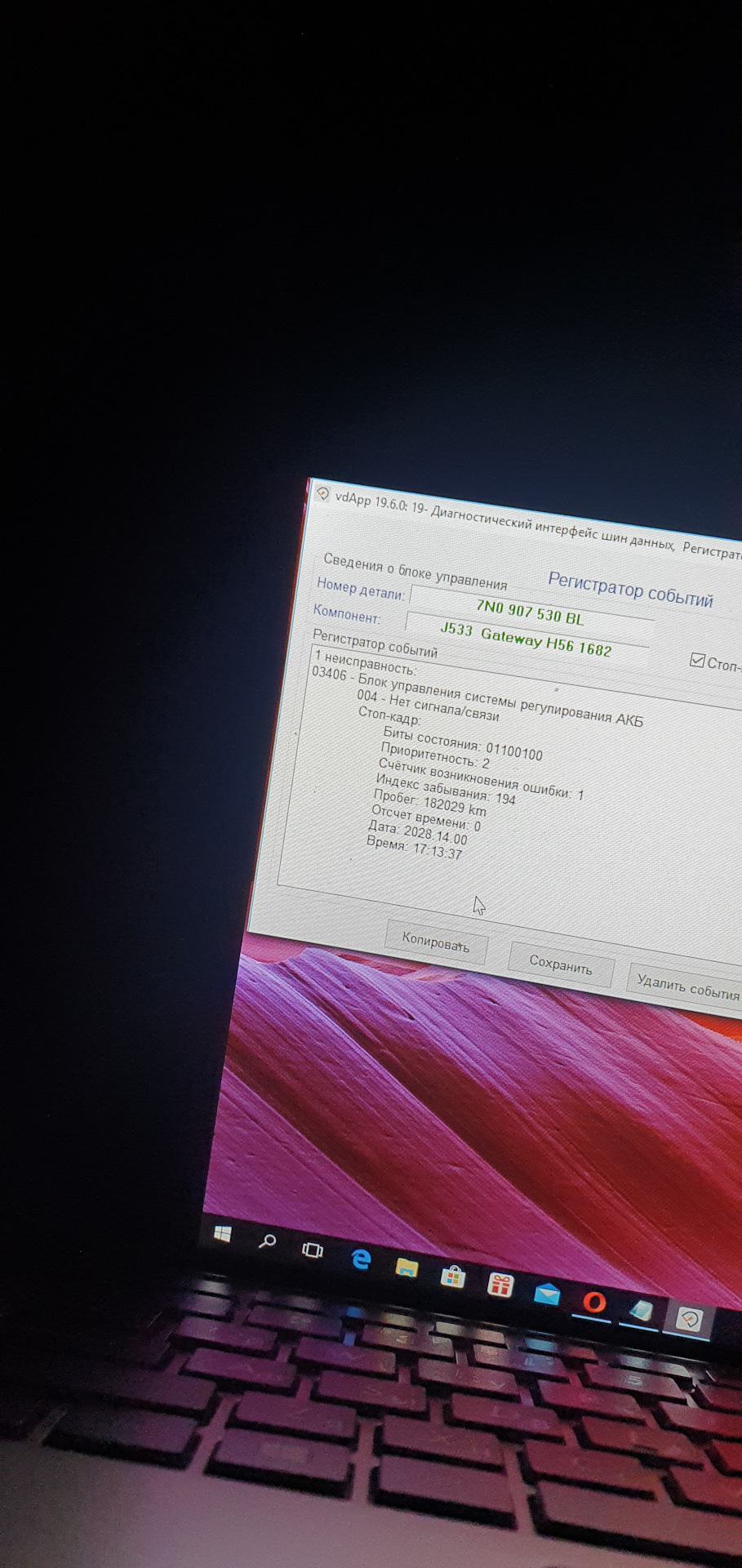Image resolution: width=742 pixels, height=1568 pixels.
Task: Click the vdApp window title icon
Action: tap(322, 495)
